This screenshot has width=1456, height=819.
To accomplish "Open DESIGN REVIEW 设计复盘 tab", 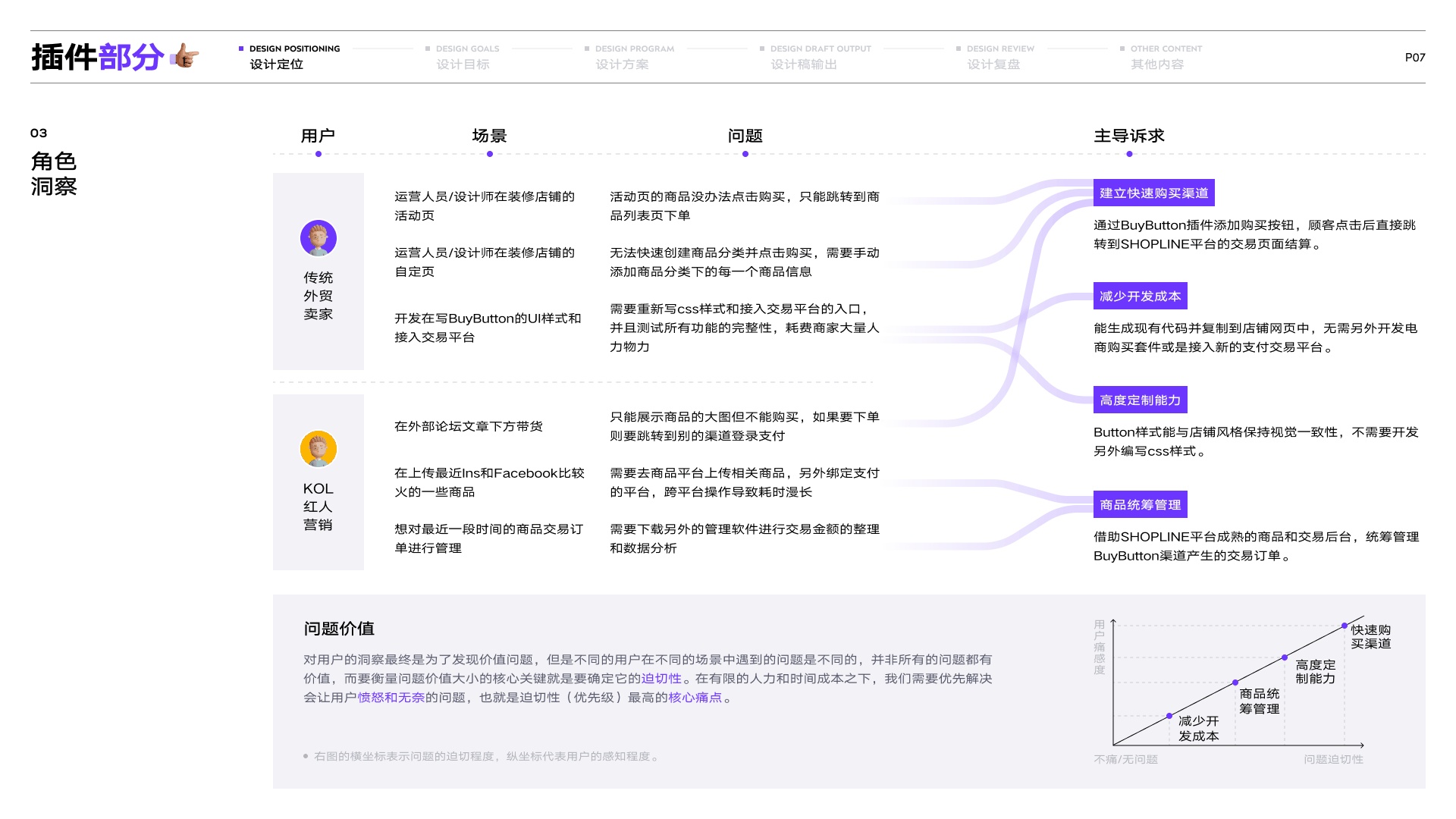I will (996, 57).
